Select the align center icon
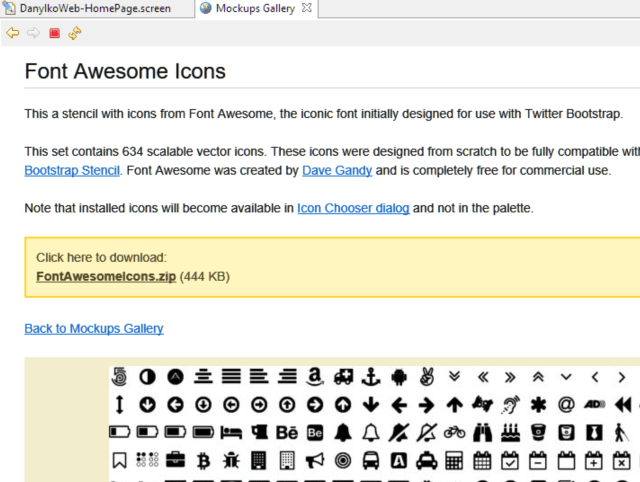The image size is (640, 482). click(203, 376)
